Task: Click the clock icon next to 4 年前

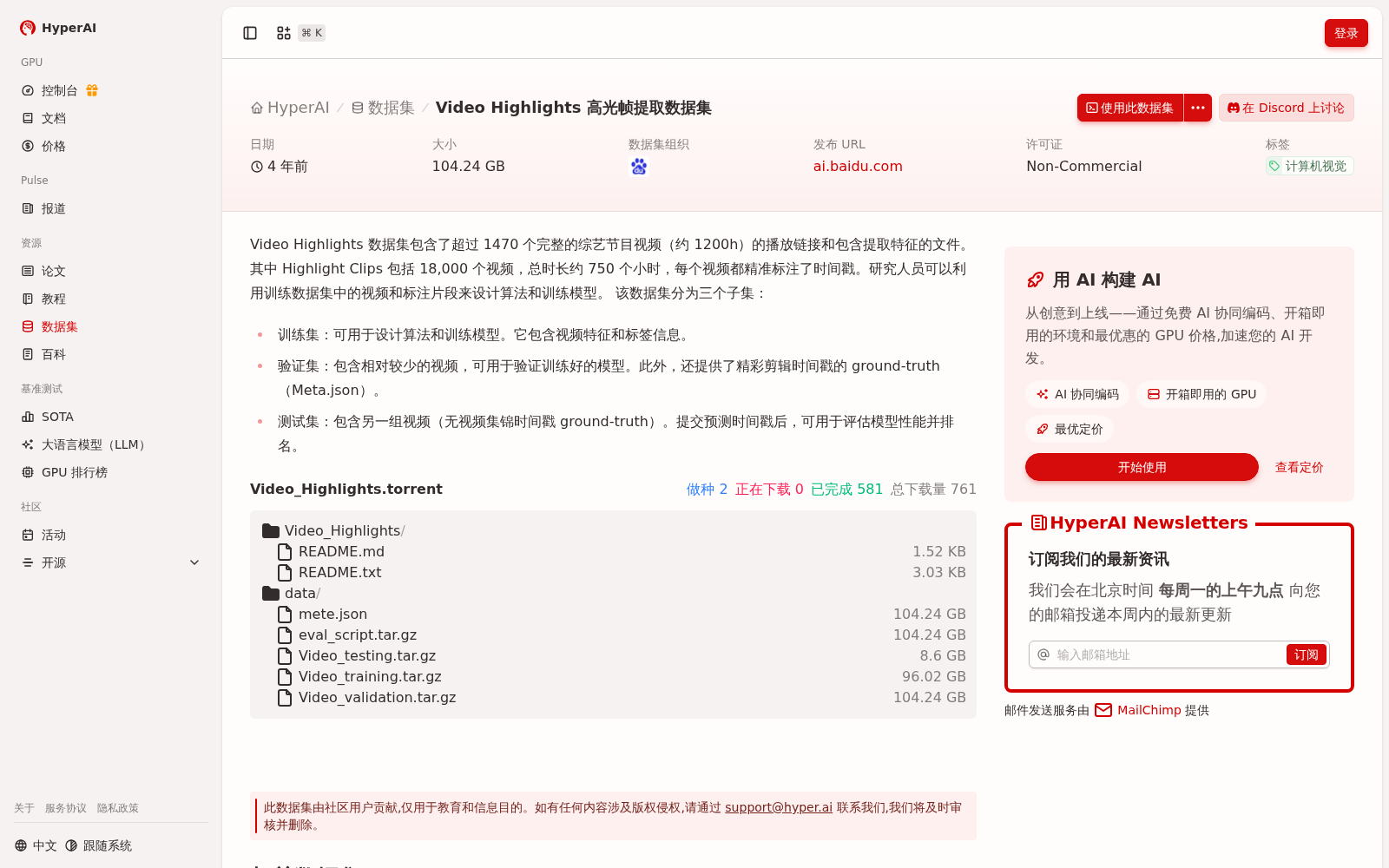Action: [257, 167]
